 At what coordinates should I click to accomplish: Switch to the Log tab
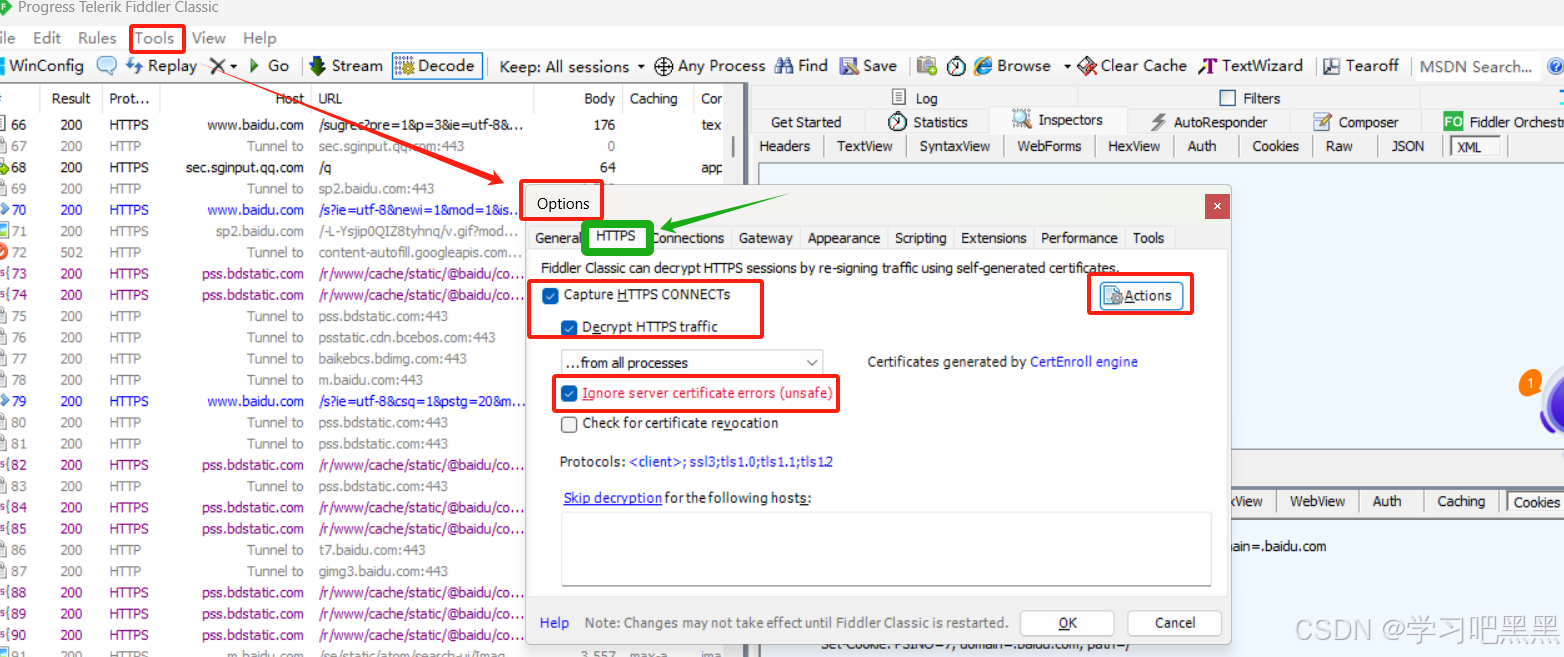913,98
